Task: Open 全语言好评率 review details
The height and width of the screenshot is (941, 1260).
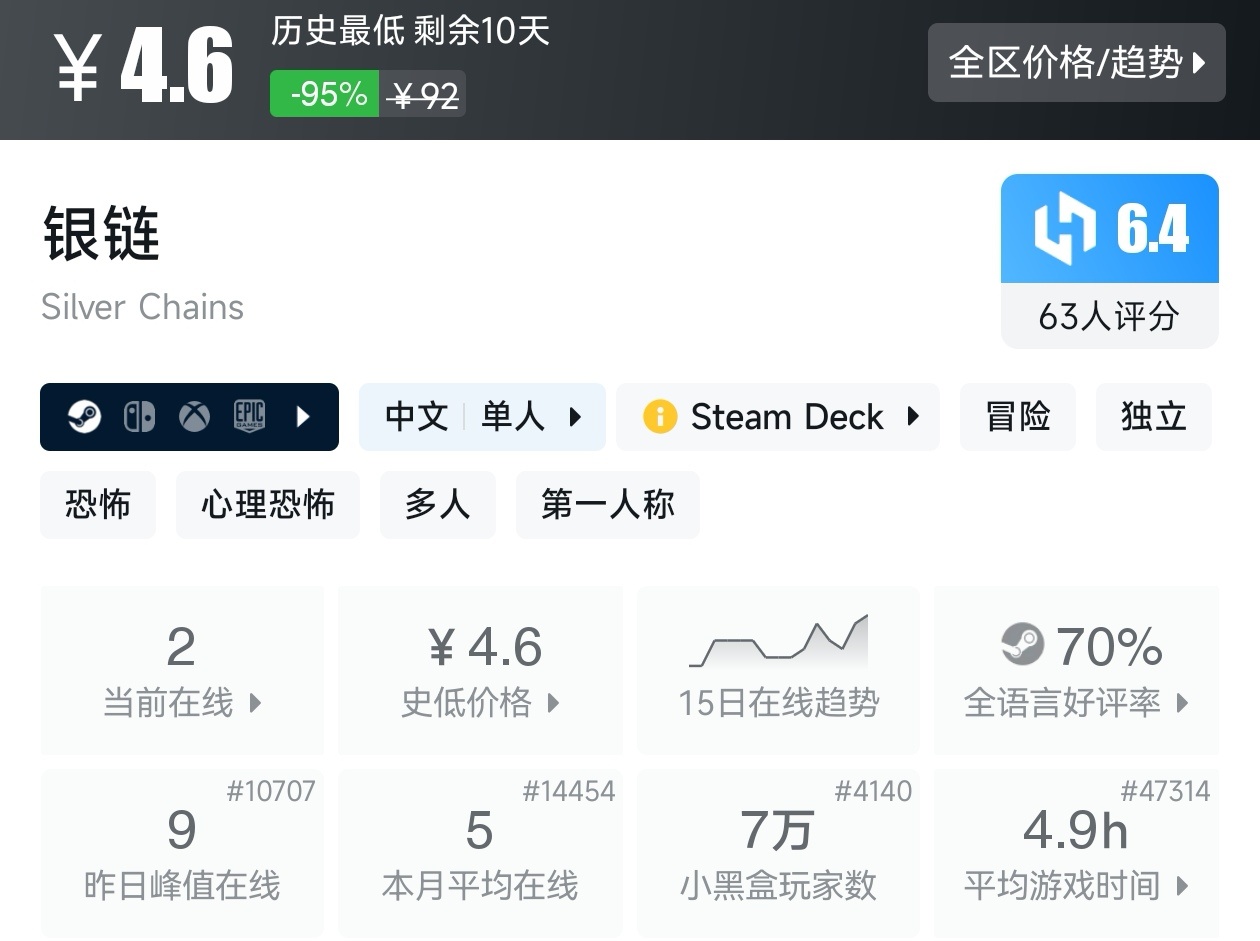Action: coord(1076,670)
